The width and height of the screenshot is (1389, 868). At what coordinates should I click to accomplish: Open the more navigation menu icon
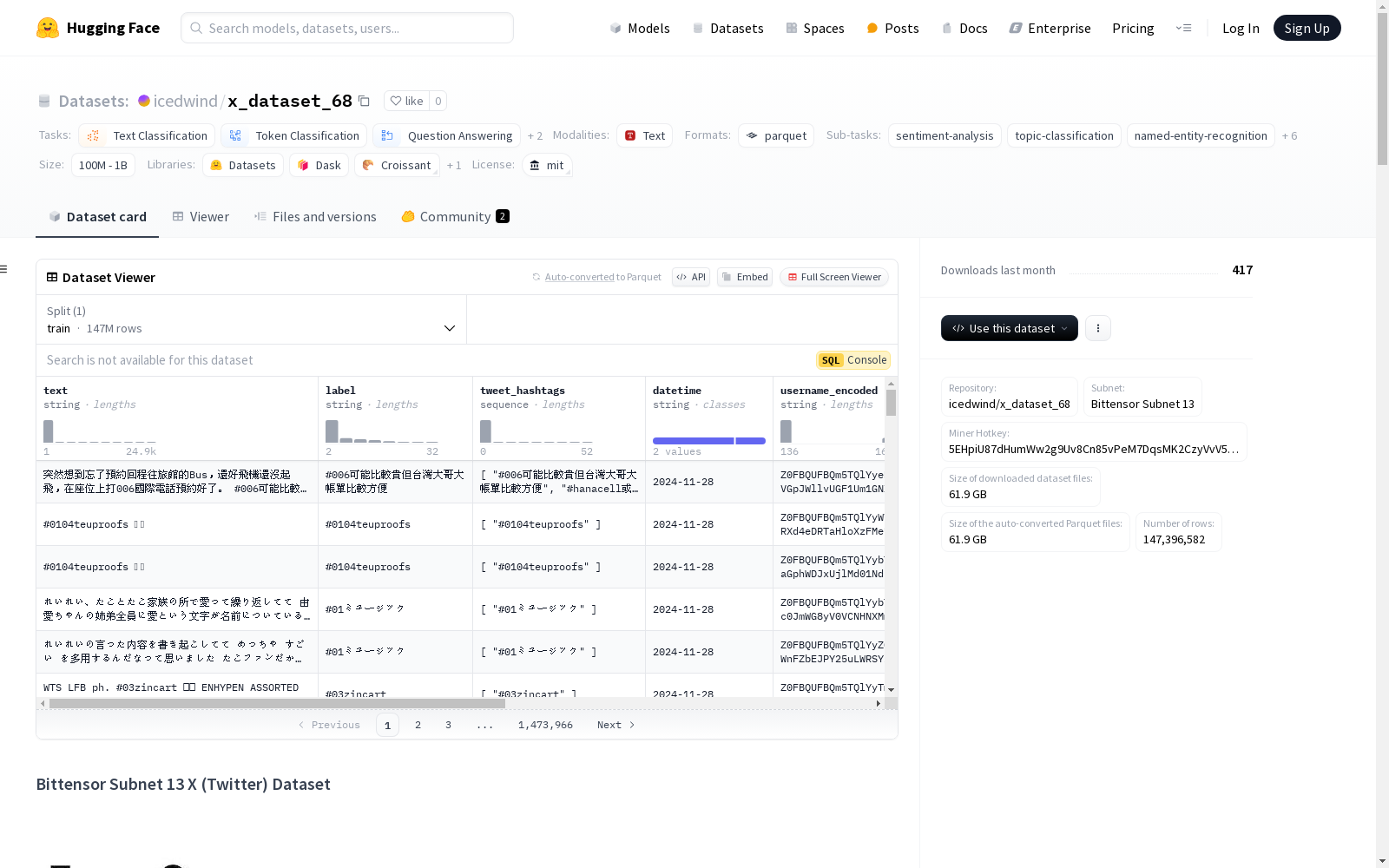click(1183, 28)
